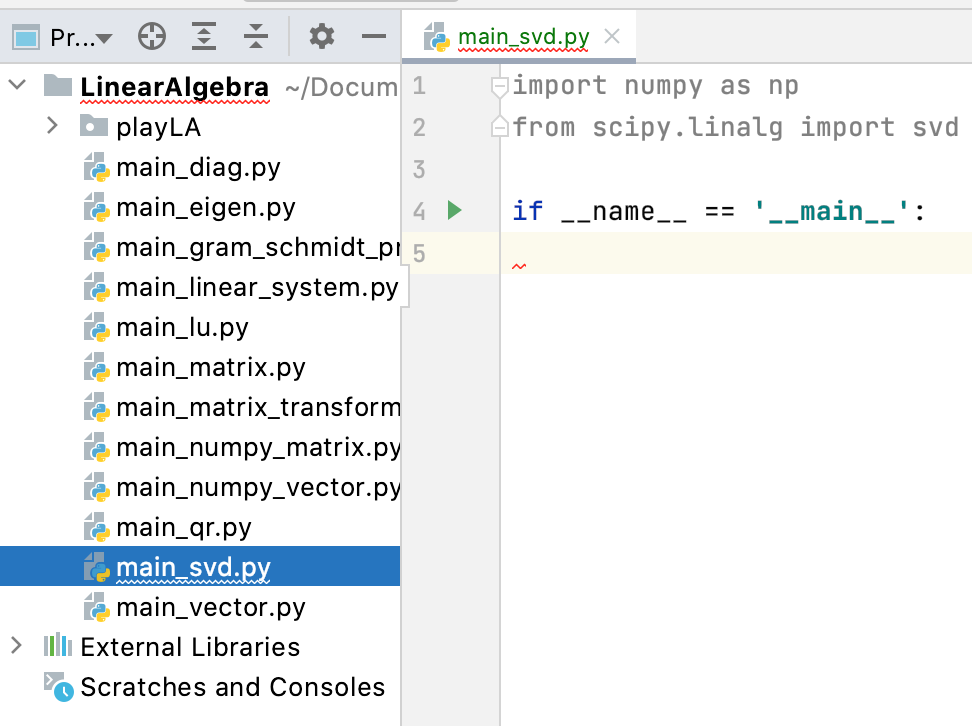Click the Python file icon of main_diag.py
Image resolution: width=972 pixels, height=726 pixels.
coord(97,167)
